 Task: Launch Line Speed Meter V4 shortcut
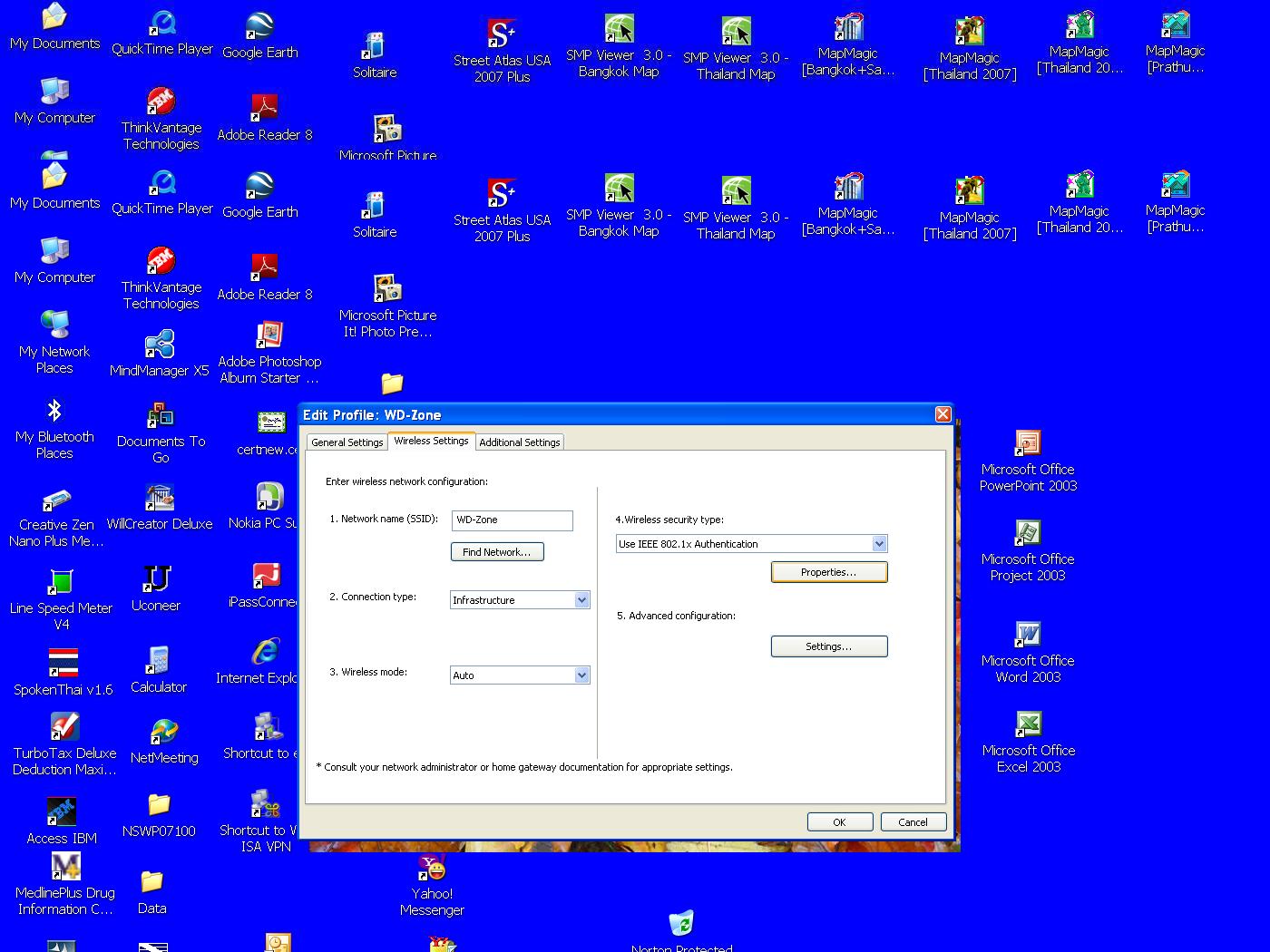(61, 598)
